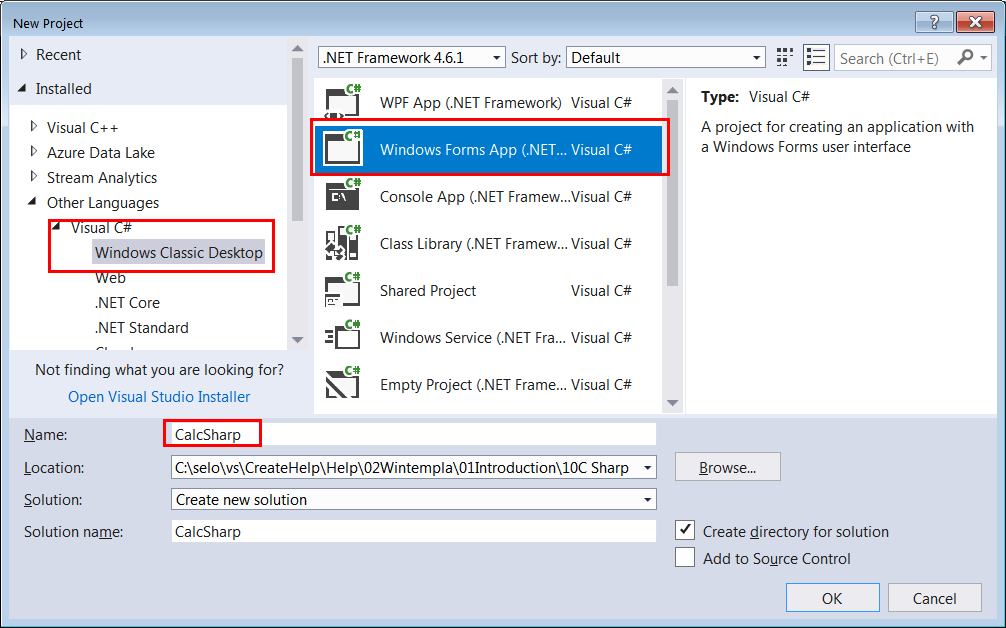Pick the Class Library template icon

pos(343,242)
